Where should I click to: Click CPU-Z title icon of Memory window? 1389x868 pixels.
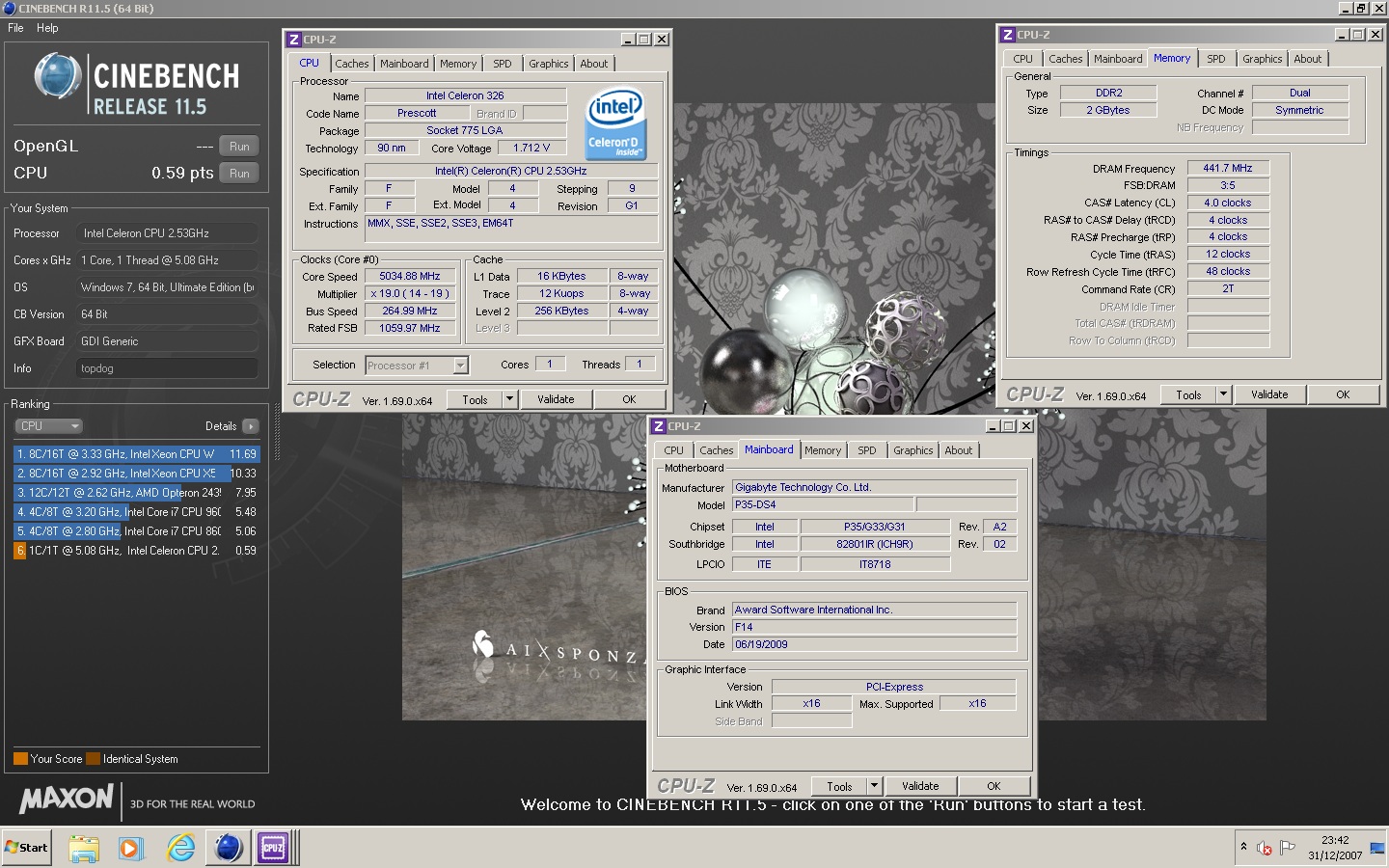(1007, 35)
